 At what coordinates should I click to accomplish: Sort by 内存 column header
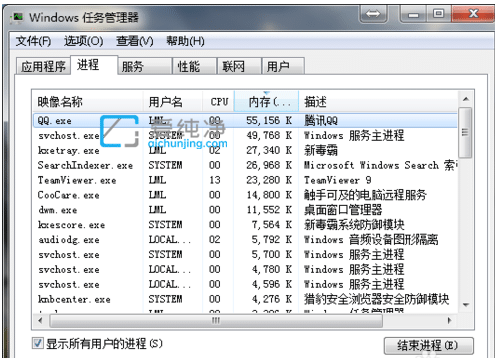tap(266, 102)
